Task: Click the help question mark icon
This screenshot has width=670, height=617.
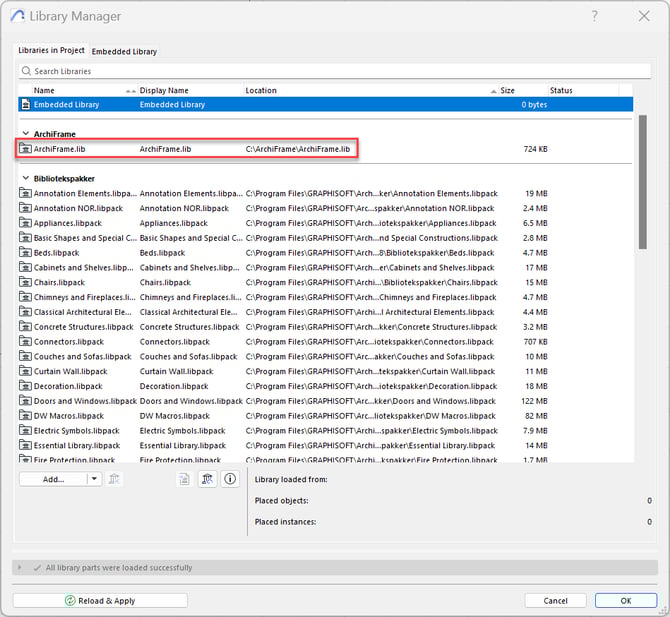Action: coord(595,16)
